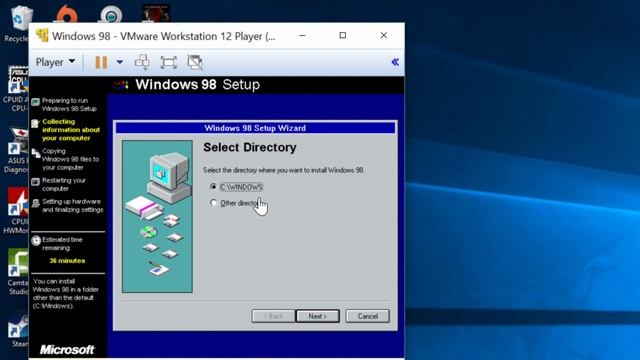640x360 pixels.
Task: Click the Windows 98 flag logo in header
Action: 121,85
